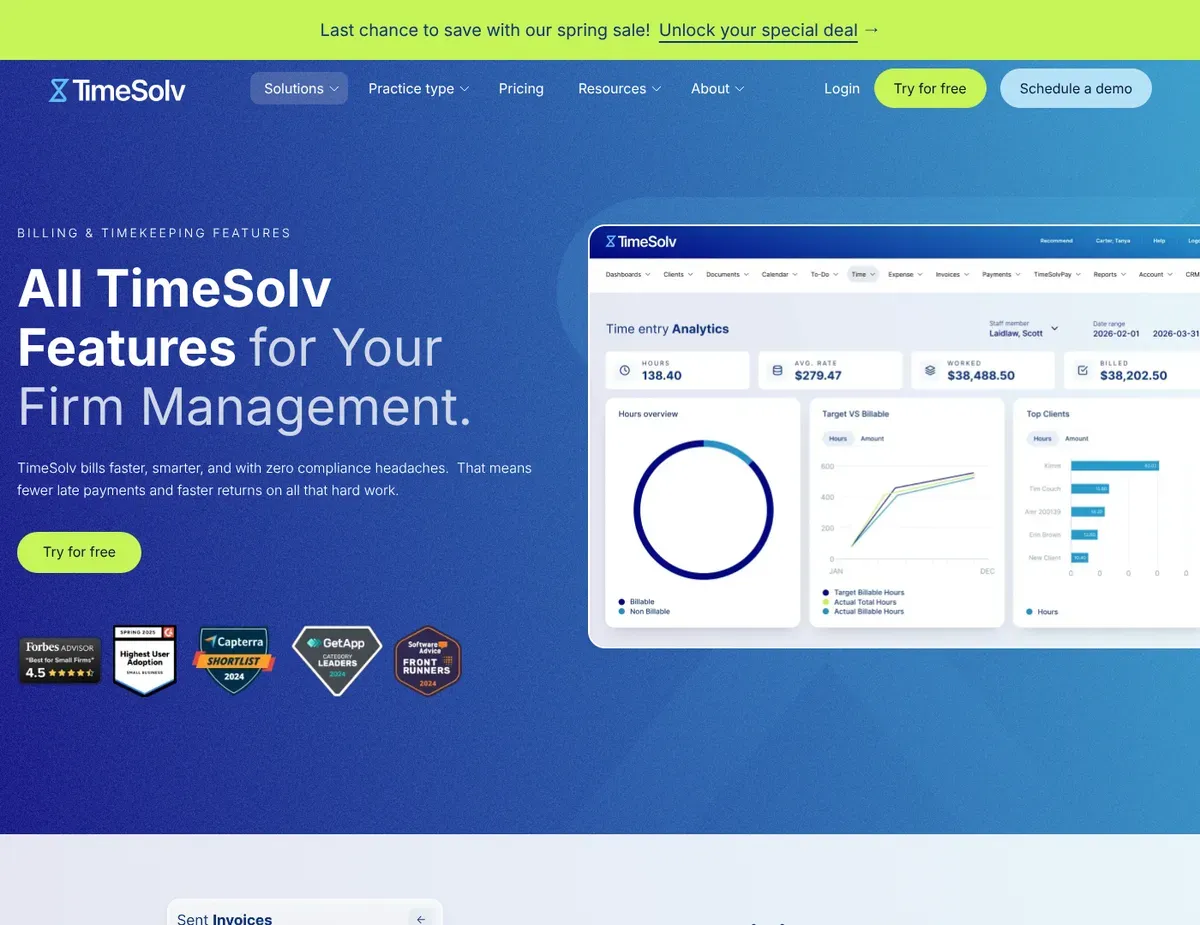Click the TimeSolv hourglass logo in header

pos(117,90)
